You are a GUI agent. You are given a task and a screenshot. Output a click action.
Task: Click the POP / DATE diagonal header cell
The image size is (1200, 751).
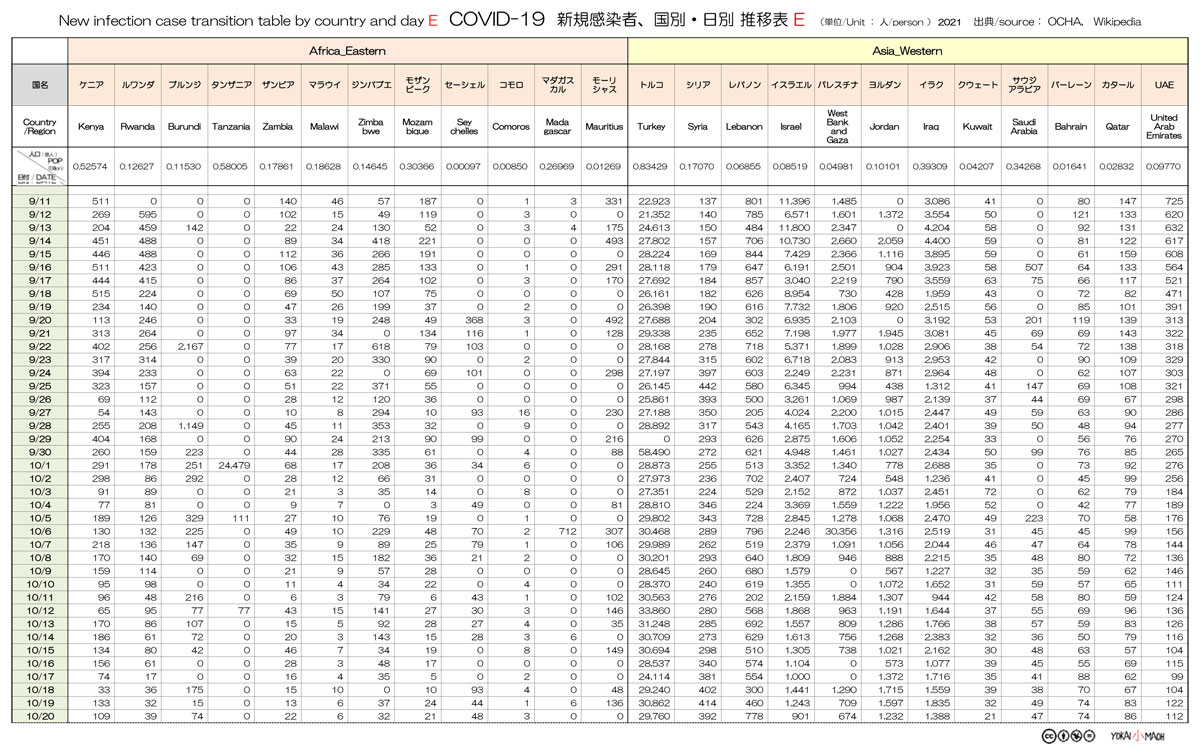click(40, 166)
